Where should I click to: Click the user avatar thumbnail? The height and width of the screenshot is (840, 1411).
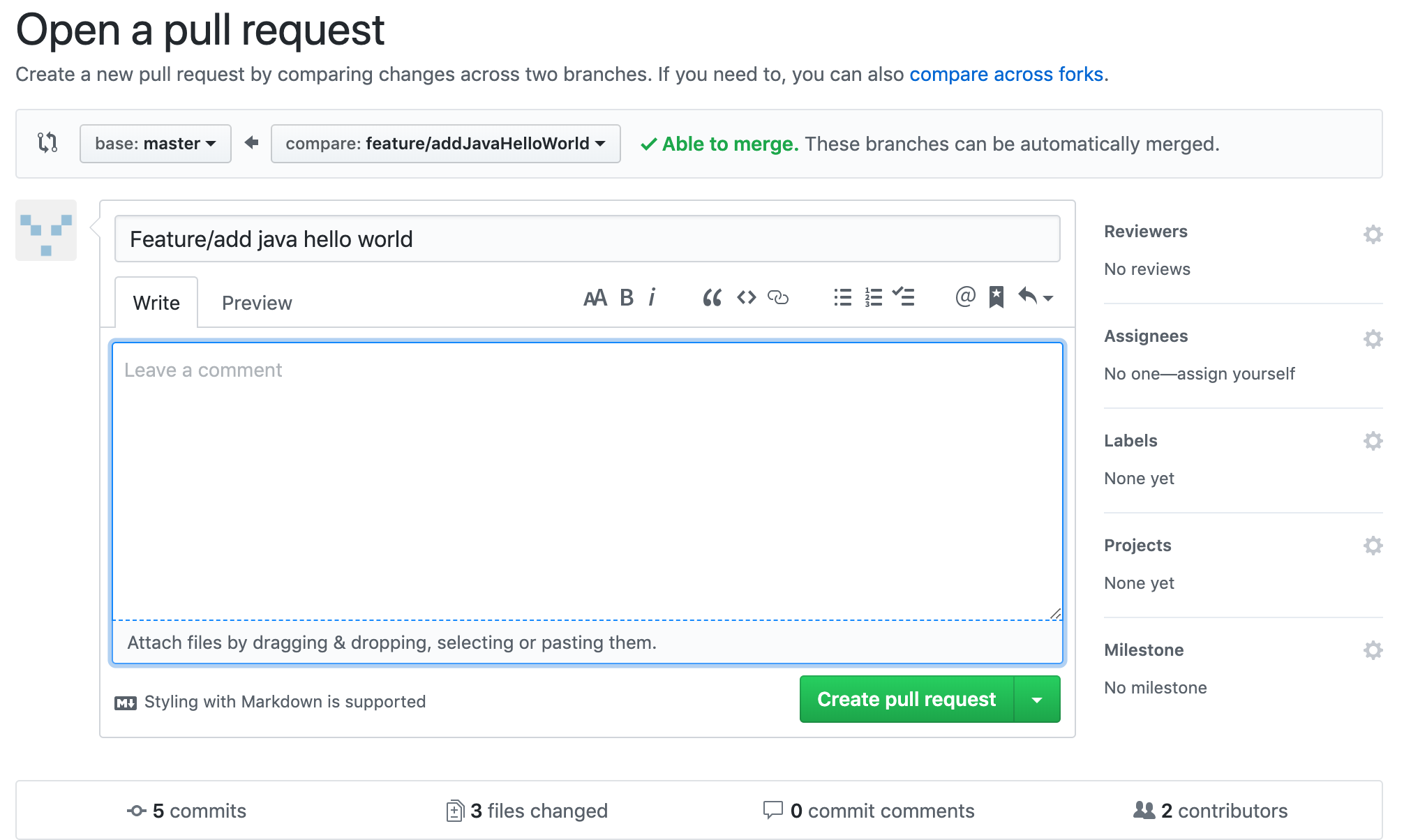46,230
